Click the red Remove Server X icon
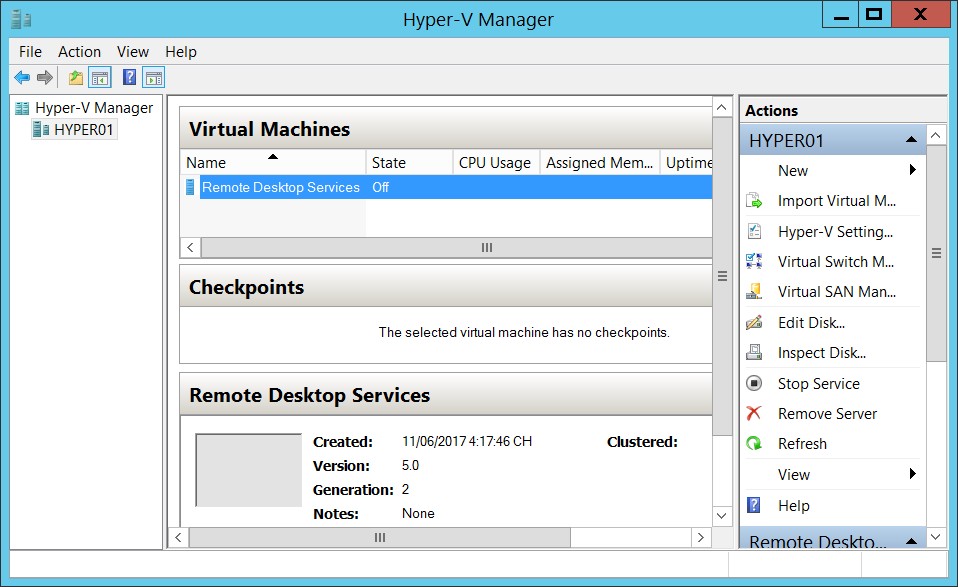 tap(754, 414)
